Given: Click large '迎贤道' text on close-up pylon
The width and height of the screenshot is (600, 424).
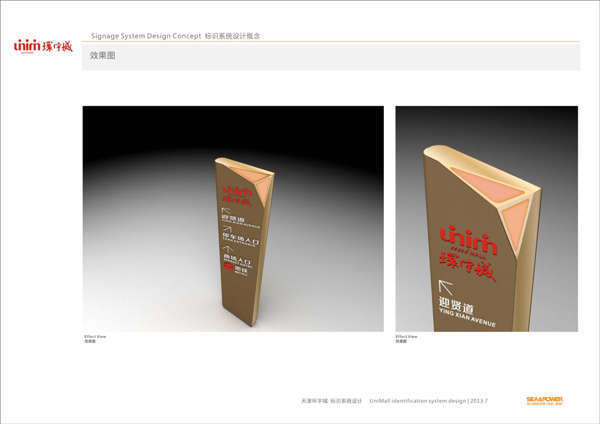Looking at the screenshot, I should [456, 305].
